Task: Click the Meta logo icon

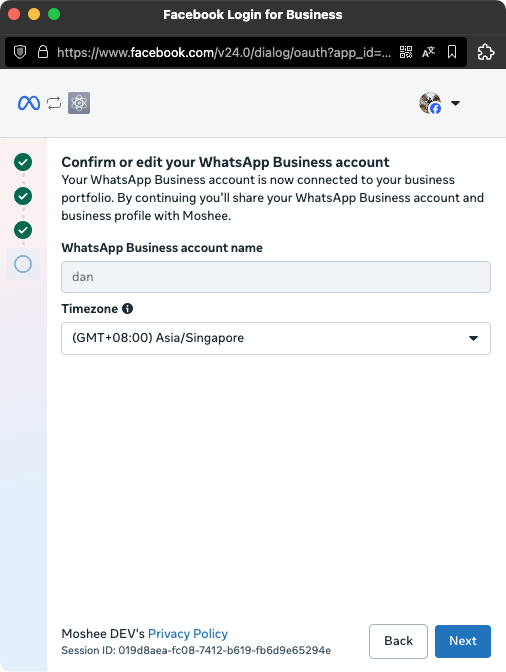Action: (29, 103)
